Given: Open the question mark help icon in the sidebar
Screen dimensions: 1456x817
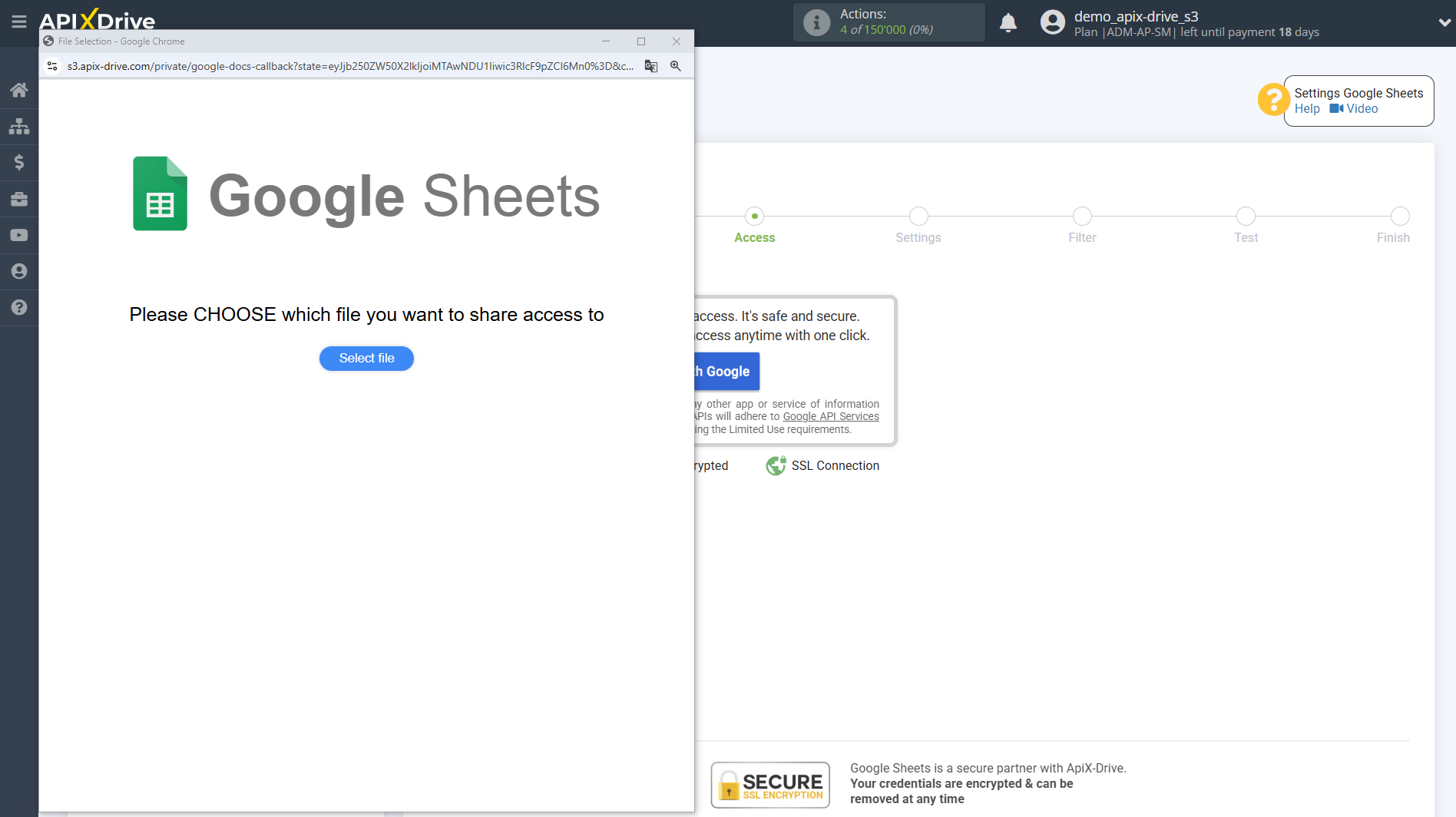Looking at the screenshot, I should (19, 307).
